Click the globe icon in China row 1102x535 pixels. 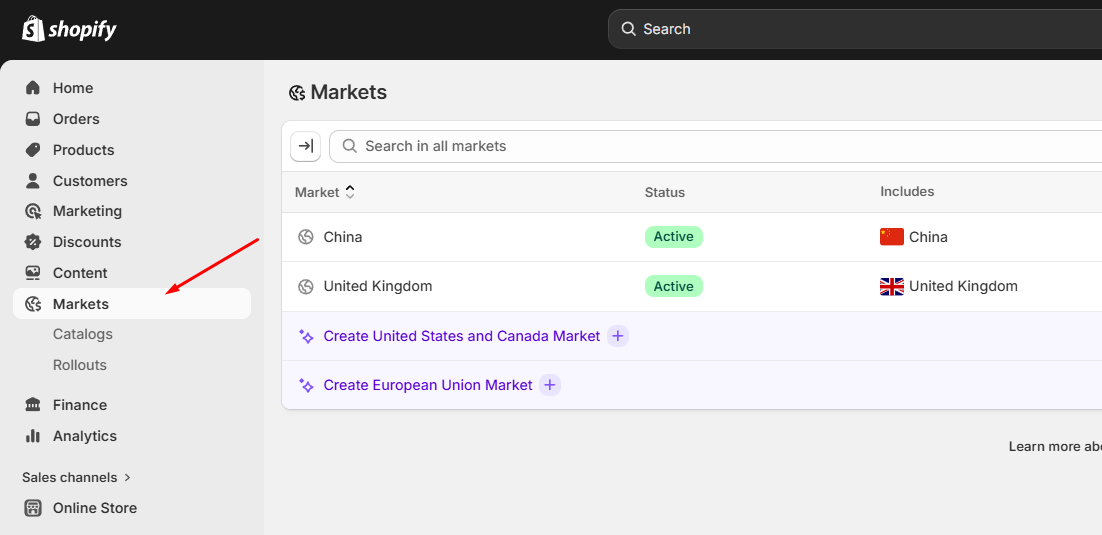[305, 237]
